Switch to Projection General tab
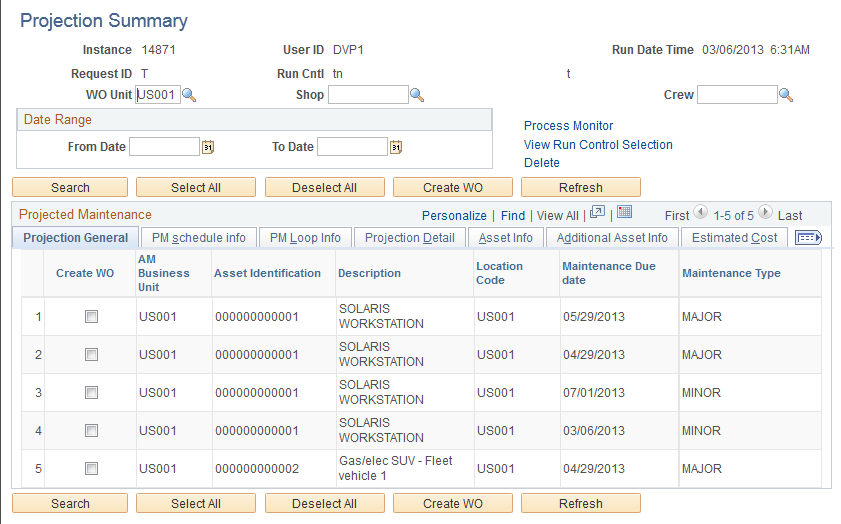The width and height of the screenshot is (841, 524). click(76, 238)
